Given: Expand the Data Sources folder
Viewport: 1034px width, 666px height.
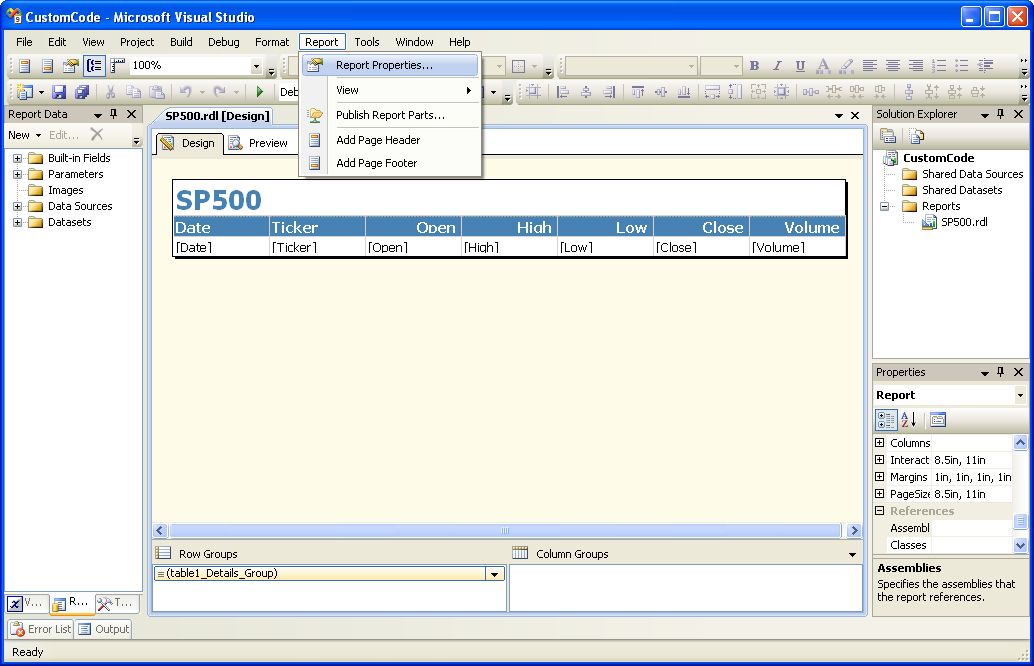Looking at the screenshot, I should [x=18, y=206].
